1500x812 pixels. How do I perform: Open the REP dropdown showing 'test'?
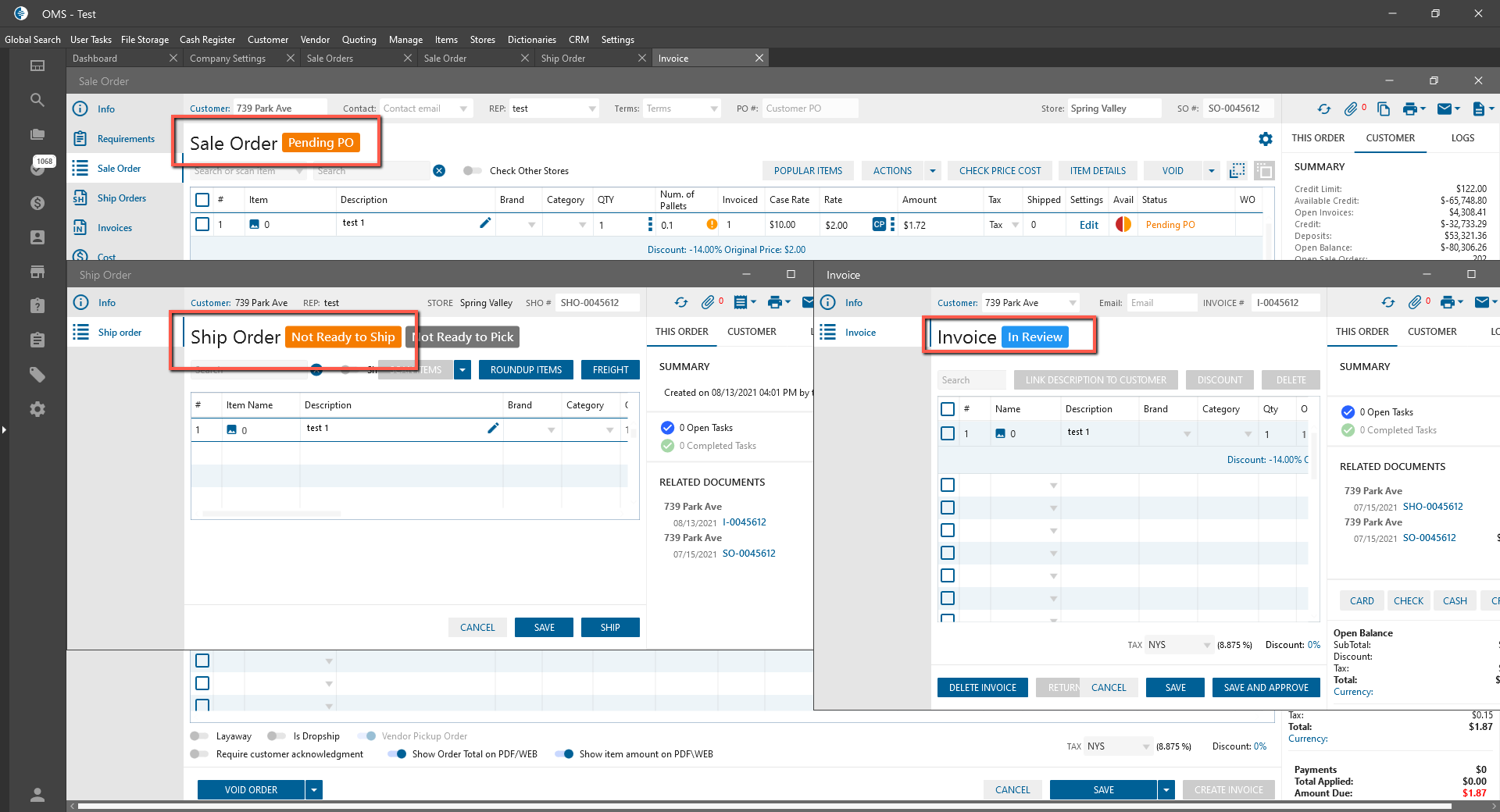(592, 109)
